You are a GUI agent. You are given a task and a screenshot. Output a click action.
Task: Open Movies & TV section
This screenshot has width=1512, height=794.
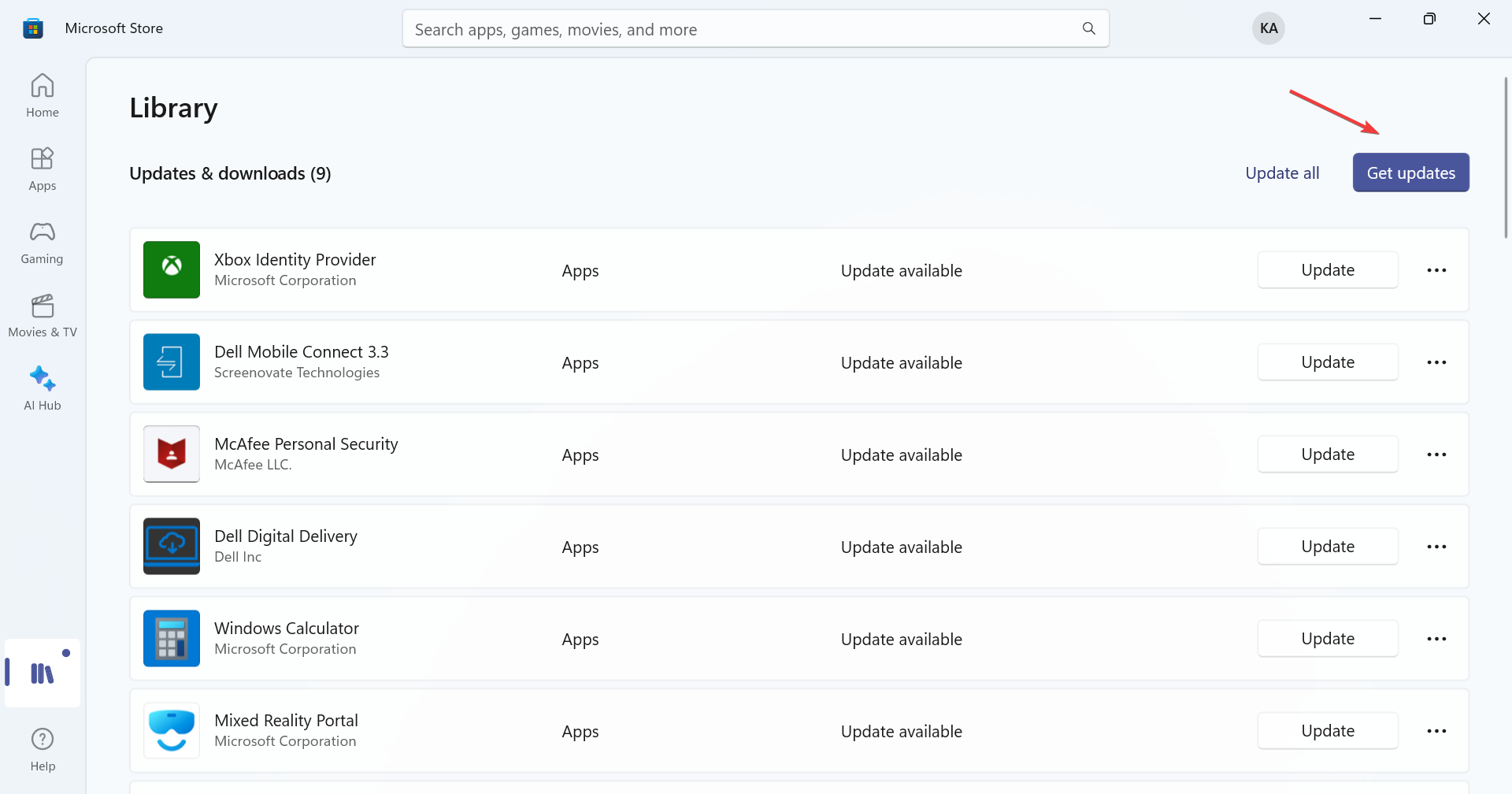point(43,315)
